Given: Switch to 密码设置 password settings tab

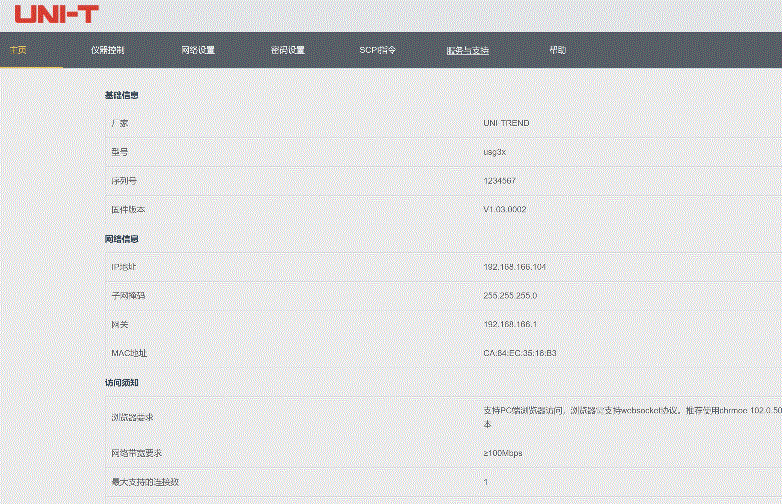Looking at the screenshot, I should pyautogui.click(x=287, y=50).
